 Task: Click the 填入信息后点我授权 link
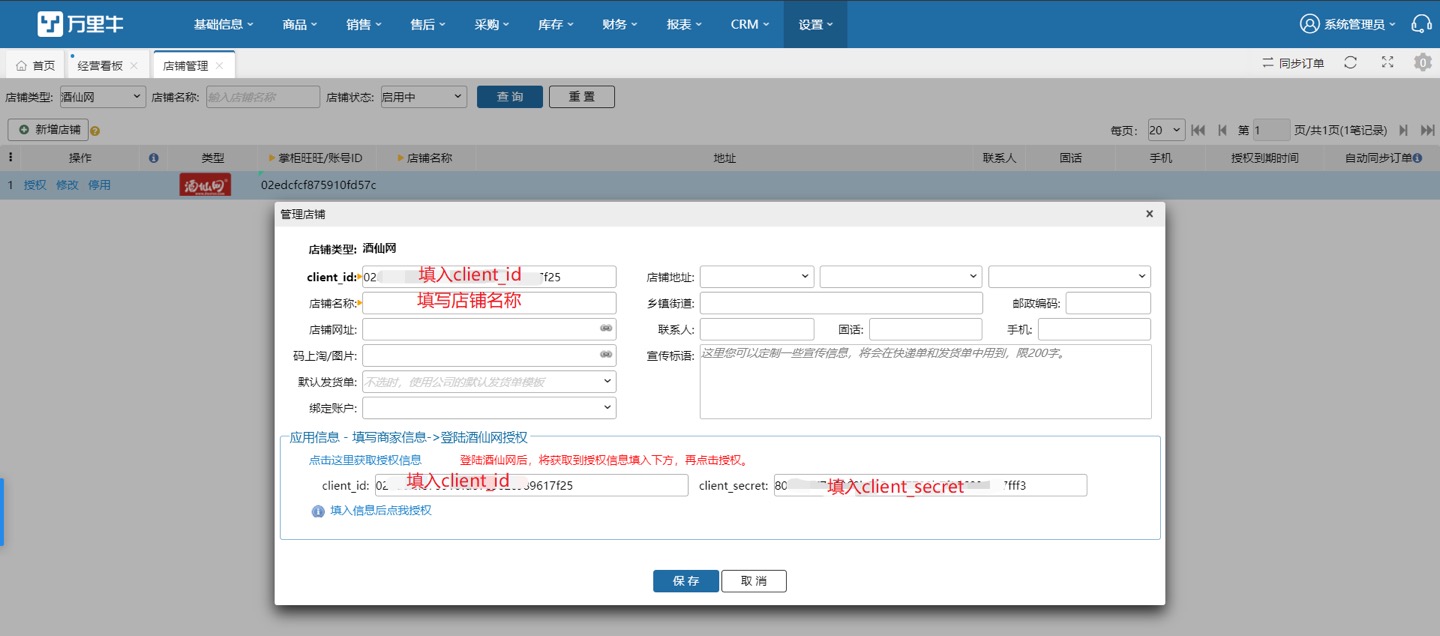tap(381, 510)
